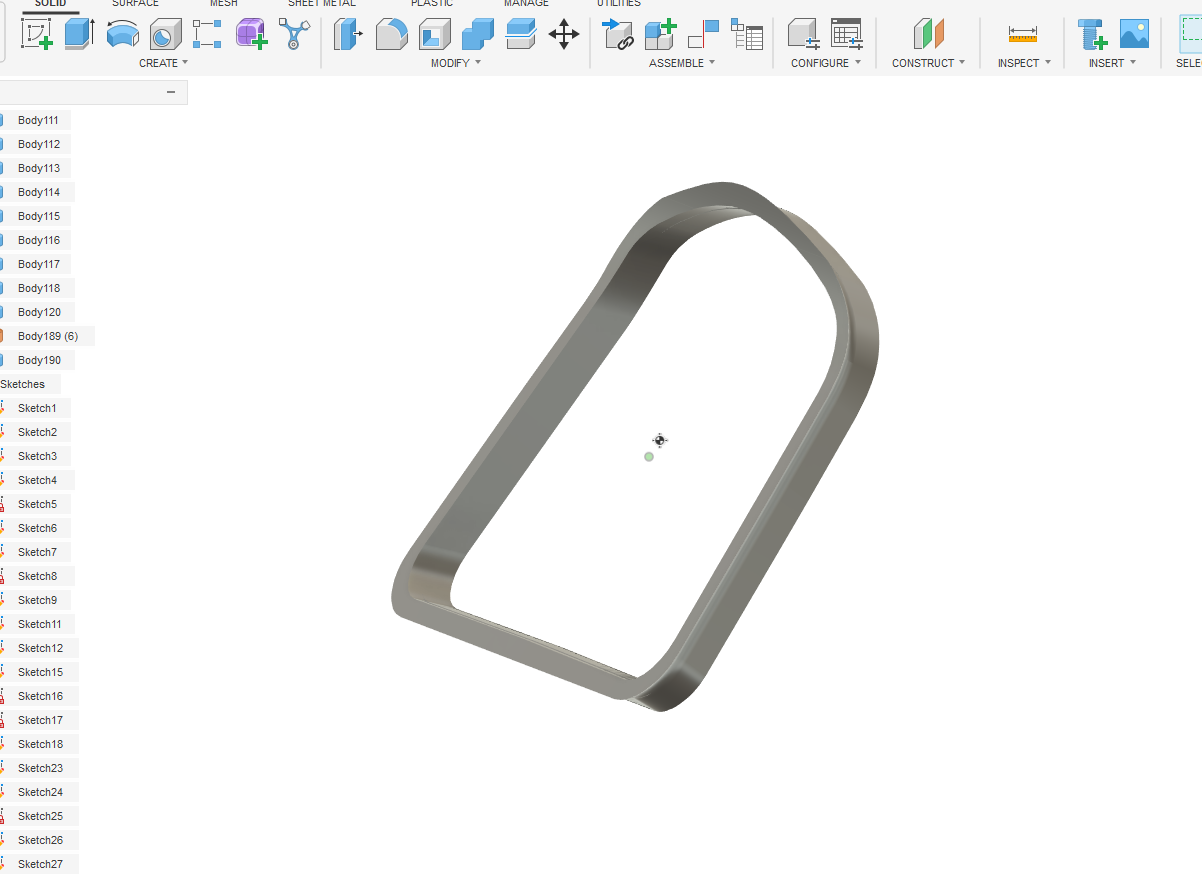Image resolution: width=1202 pixels, height=874 pixels.
Task: Select Body118 in the browser
Action: (39, 288)
